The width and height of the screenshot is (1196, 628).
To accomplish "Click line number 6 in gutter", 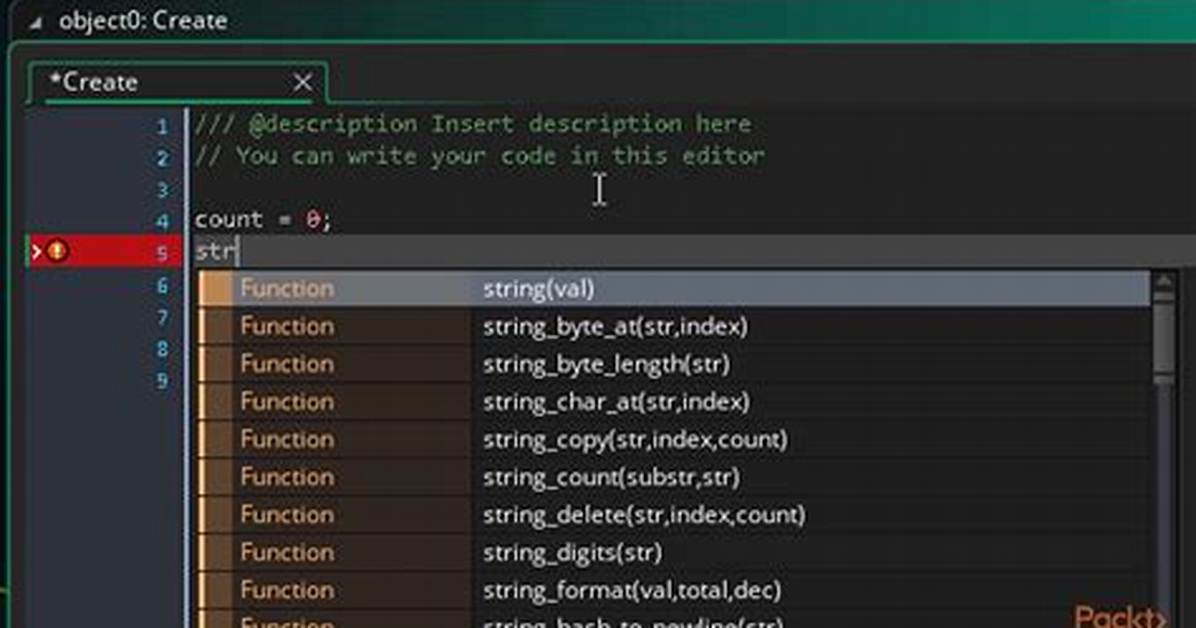I will (x=162, y=286).
